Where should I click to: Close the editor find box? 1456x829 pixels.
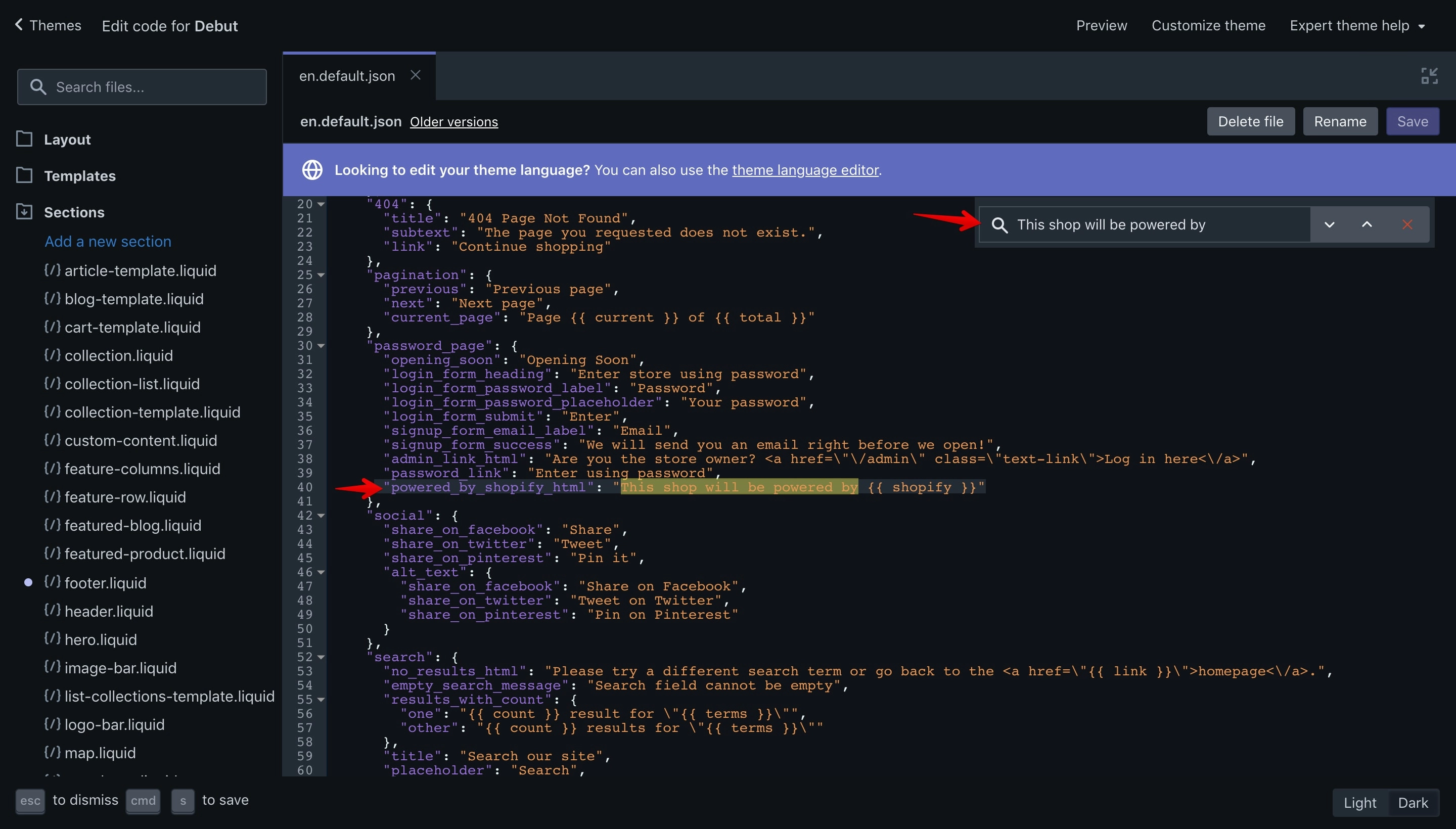click(x=1407, y=225)
